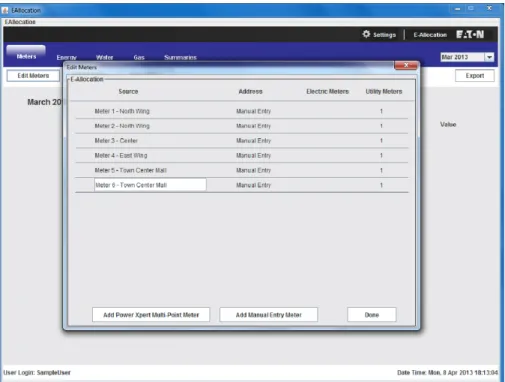Click the User Login SampleUser status text
Viewport: 505px width, 382px height.
coord(37,372)
